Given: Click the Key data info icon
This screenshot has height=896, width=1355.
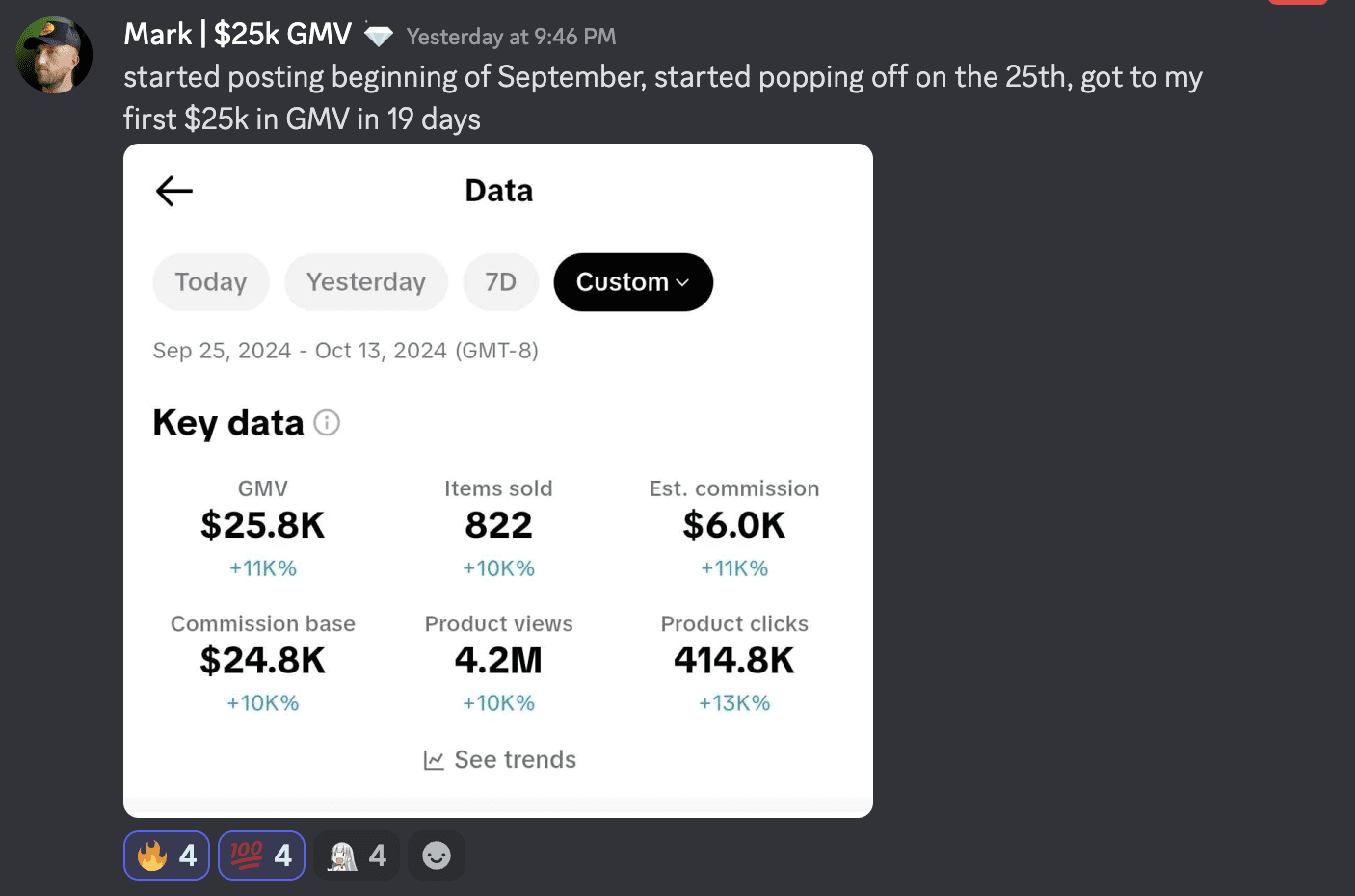Looking at the screenshot, I should pyautogui.click(x=327, y=423).
